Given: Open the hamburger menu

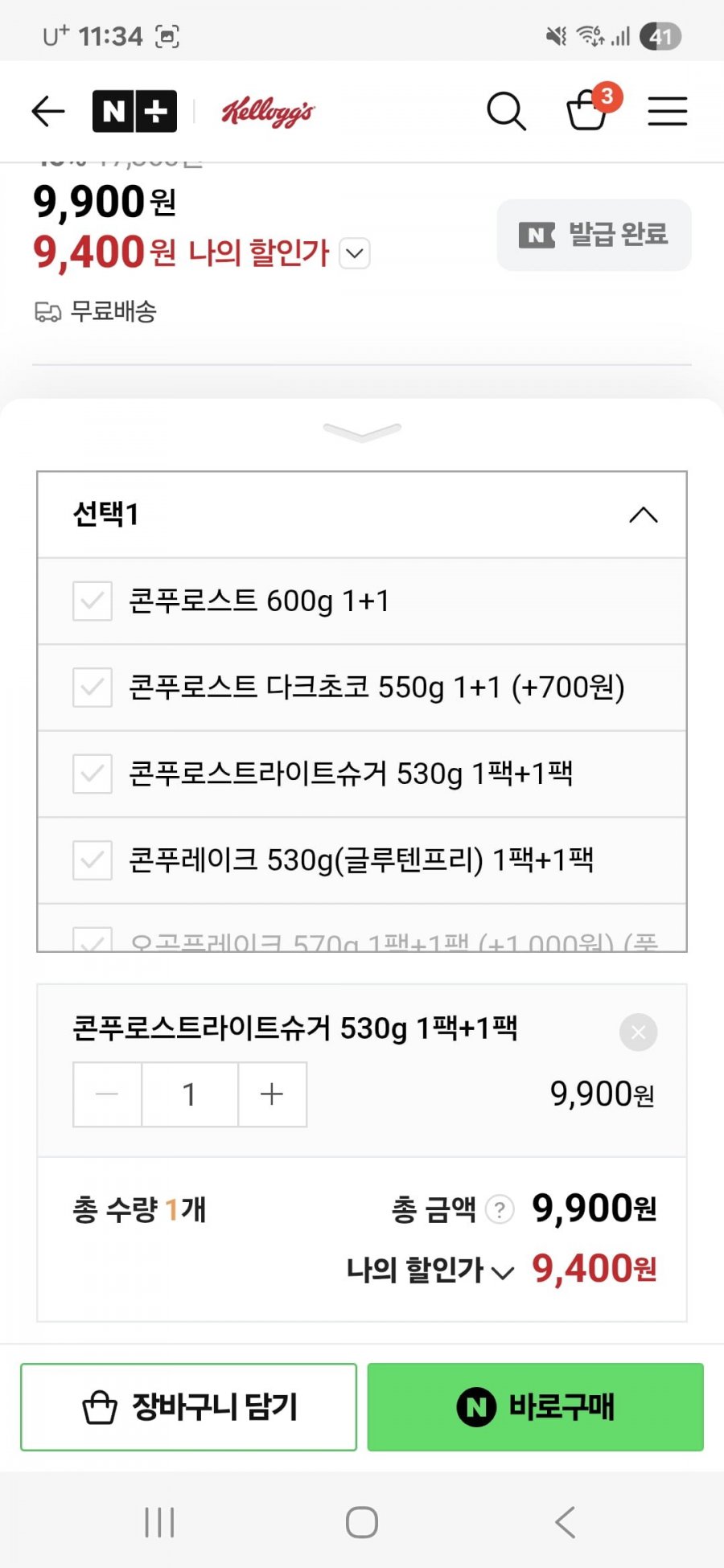Looking at the screenshot, I should coord(668,111).
